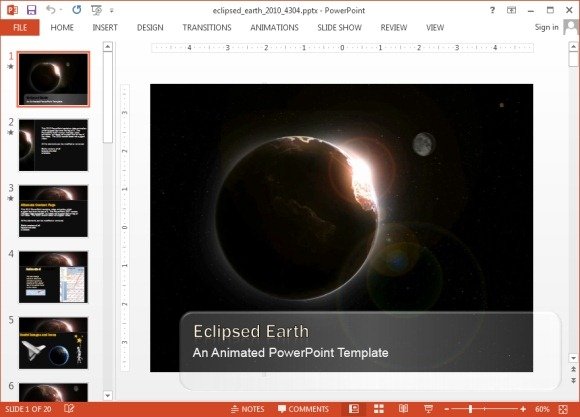This screenshot has height=417, width=580.
Task: Repeat the last action with the redo icon
Action: [77, 10]
